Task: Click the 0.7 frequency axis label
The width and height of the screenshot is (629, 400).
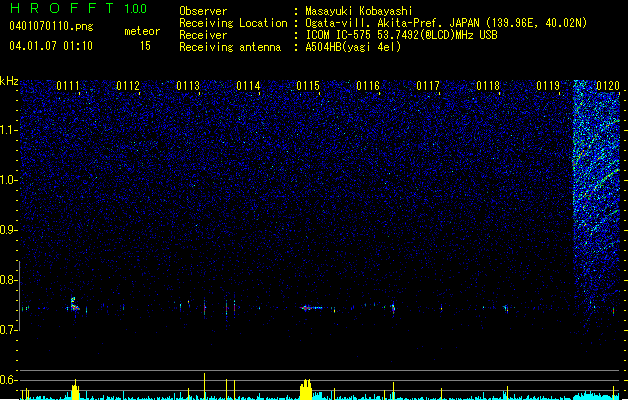Action: click(8, 330)
